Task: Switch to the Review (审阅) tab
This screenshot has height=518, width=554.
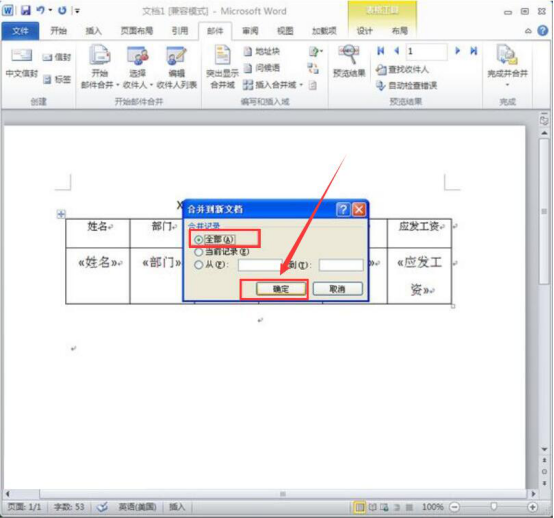Action: tap(250, 31)
